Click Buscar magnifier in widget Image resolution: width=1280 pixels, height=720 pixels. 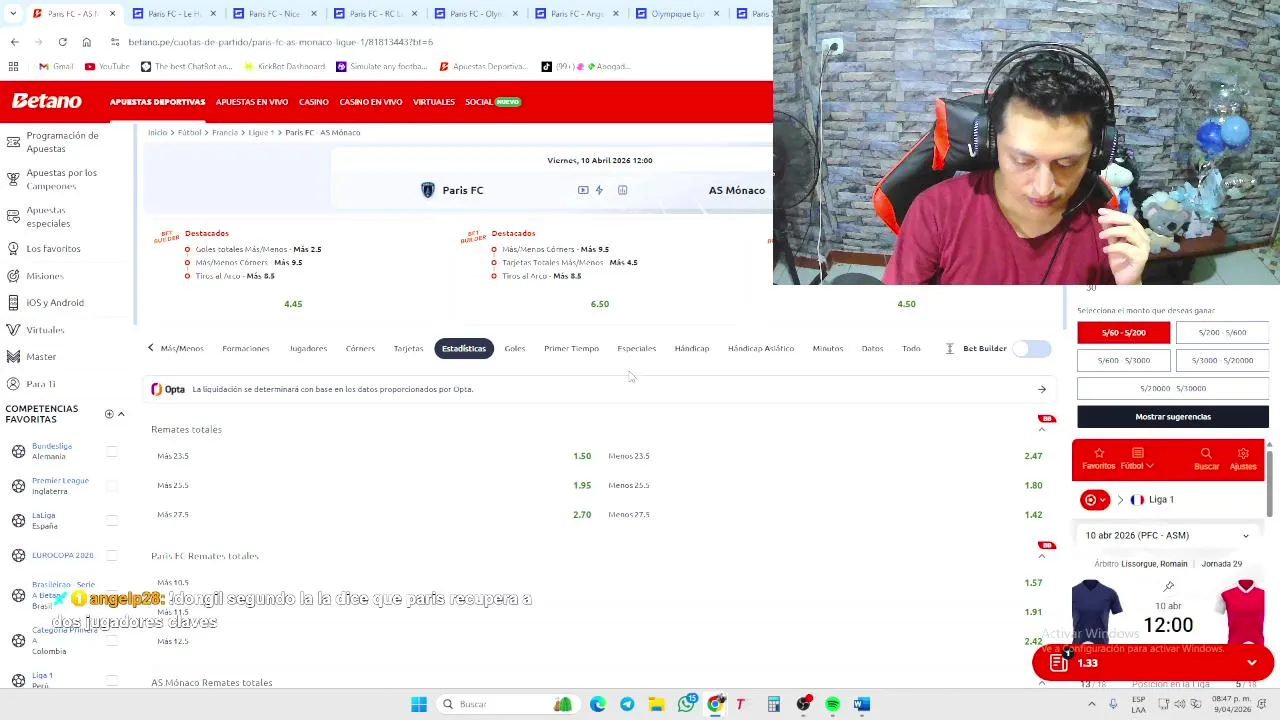pyautogui.click(x=1206, y=458)
